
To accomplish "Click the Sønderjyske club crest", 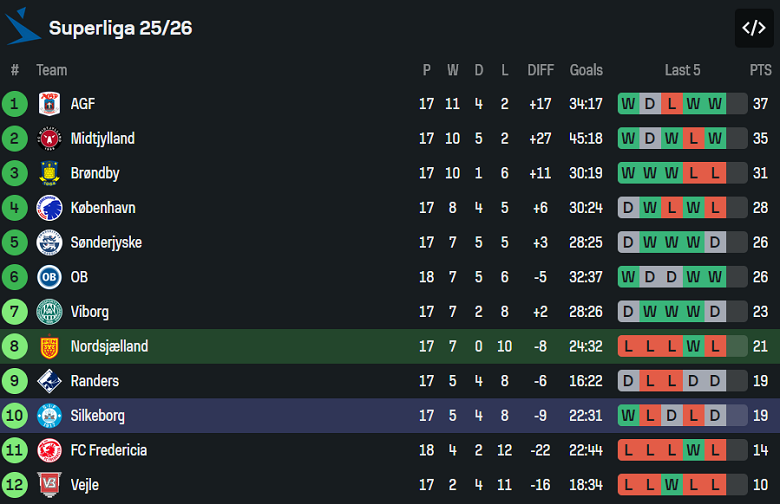I will tap(49, 243).
